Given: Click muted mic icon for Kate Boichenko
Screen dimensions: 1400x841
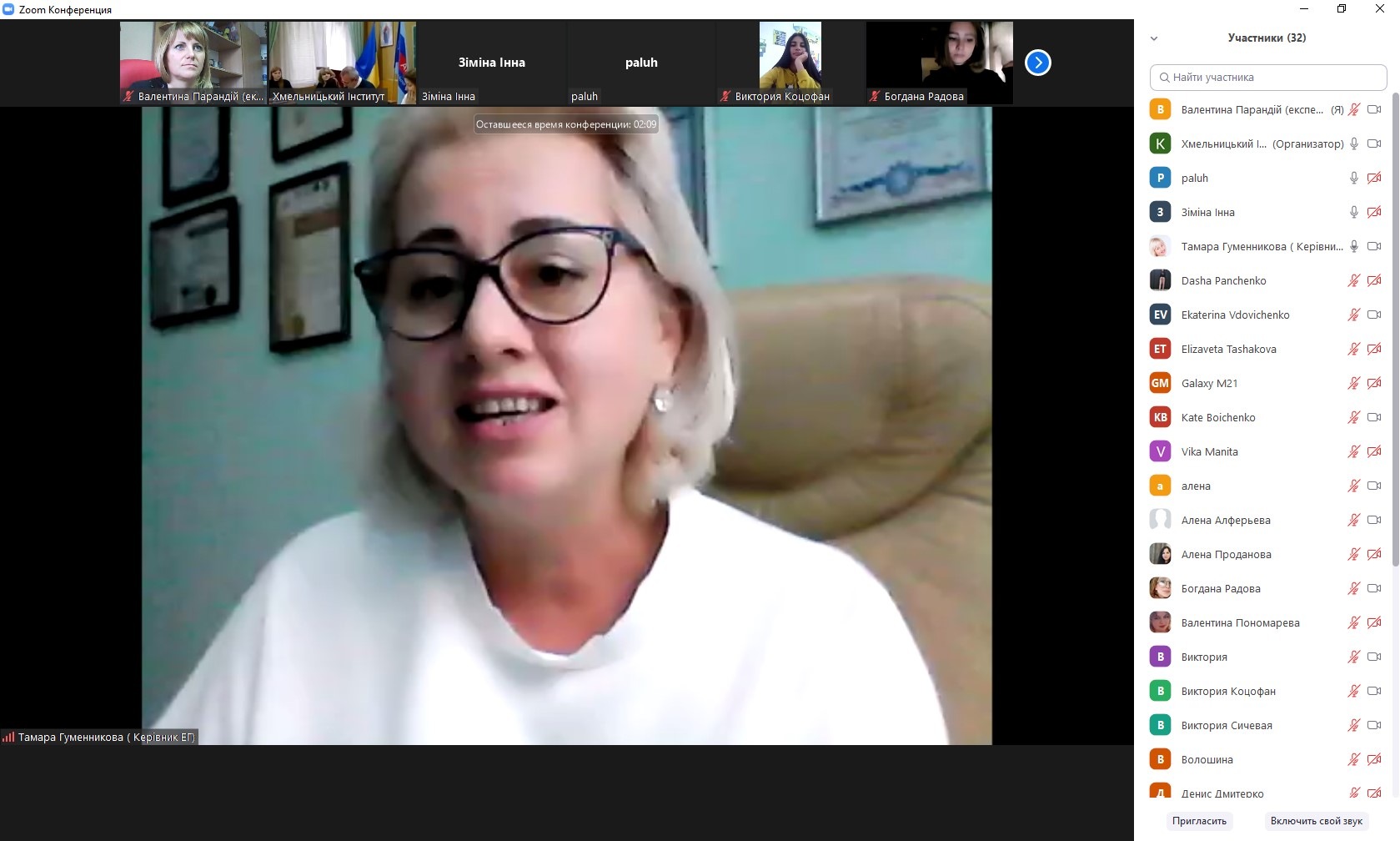Looking at the screenshot, I should pos(1354,417).
